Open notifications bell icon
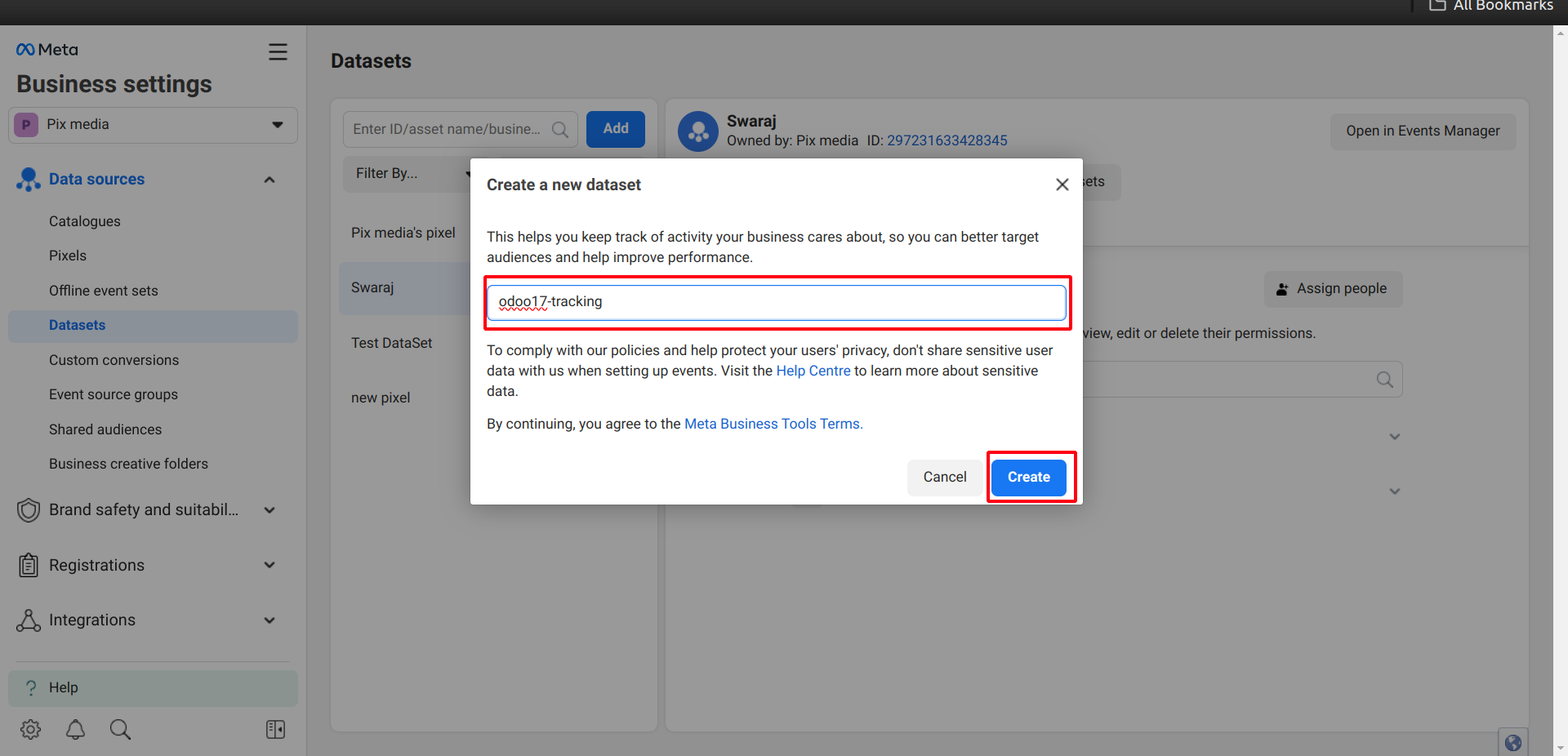 coord(75,729)
